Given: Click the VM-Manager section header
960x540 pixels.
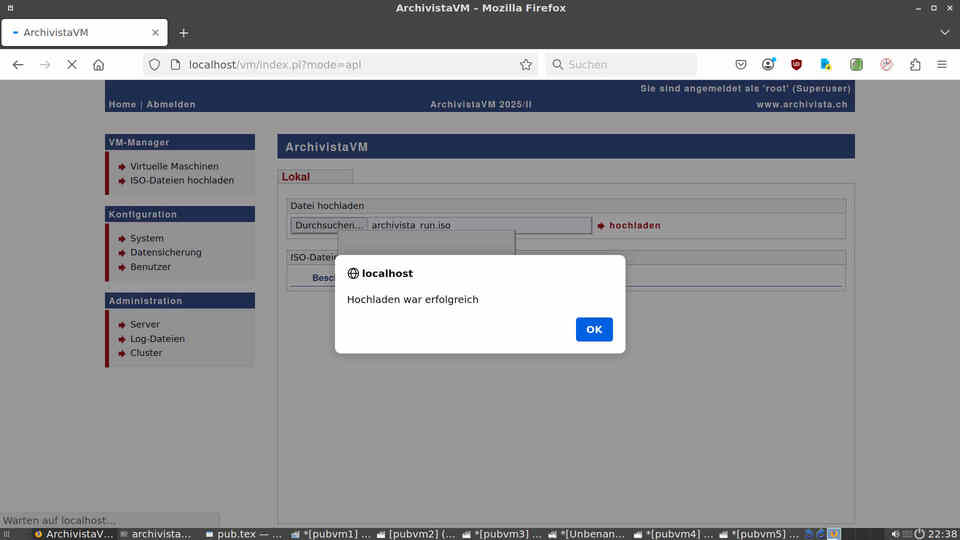Looking at the screenshot, I should pos(180,142).
